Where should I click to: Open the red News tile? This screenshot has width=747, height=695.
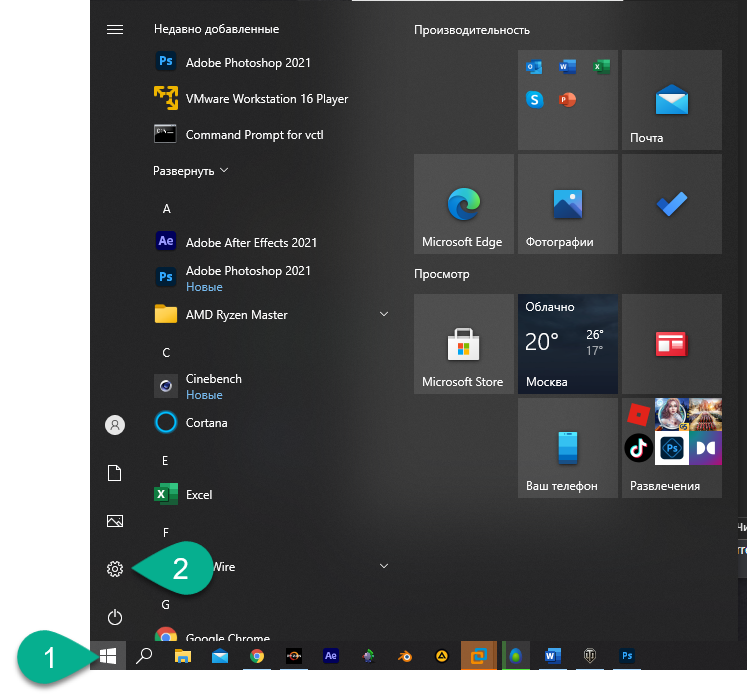672,344
